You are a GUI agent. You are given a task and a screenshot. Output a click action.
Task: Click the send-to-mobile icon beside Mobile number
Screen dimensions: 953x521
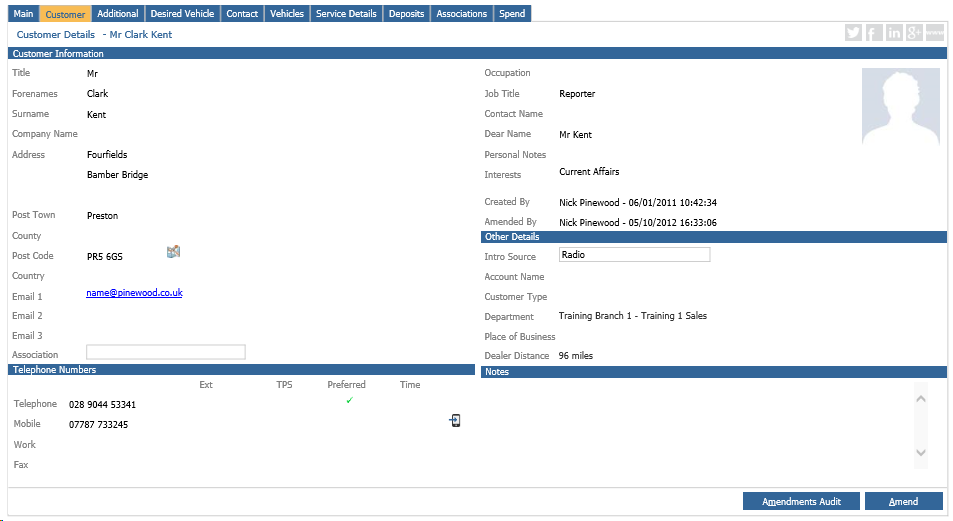(455, 420)
